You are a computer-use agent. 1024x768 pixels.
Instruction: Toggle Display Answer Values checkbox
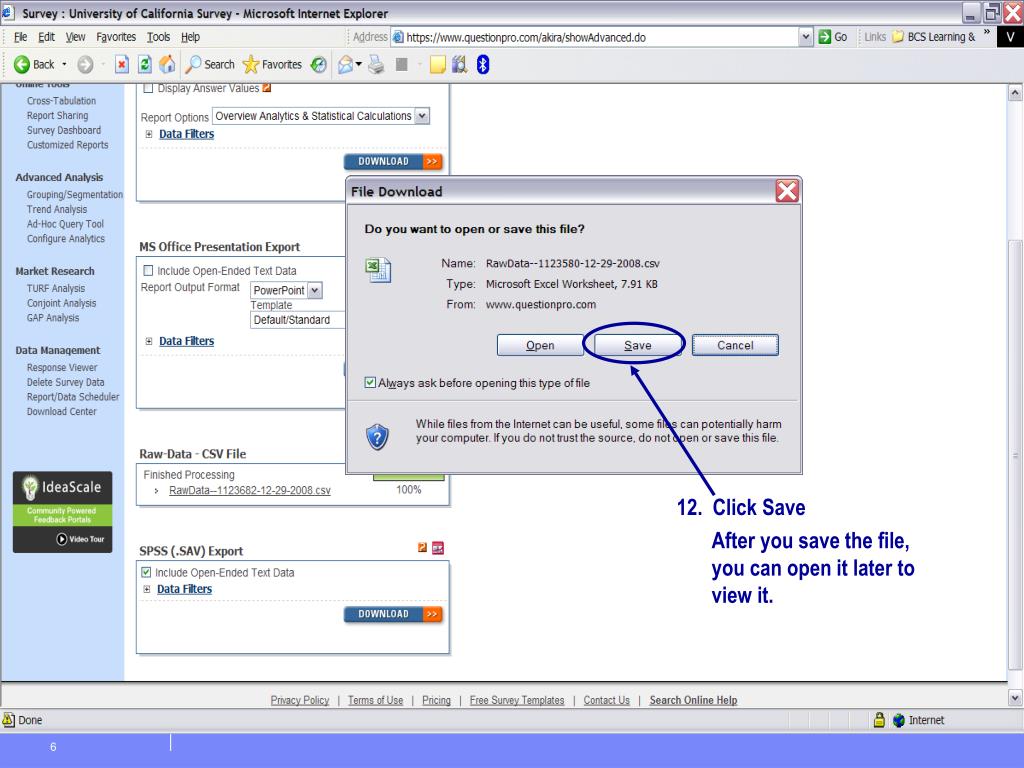[148, 88]
